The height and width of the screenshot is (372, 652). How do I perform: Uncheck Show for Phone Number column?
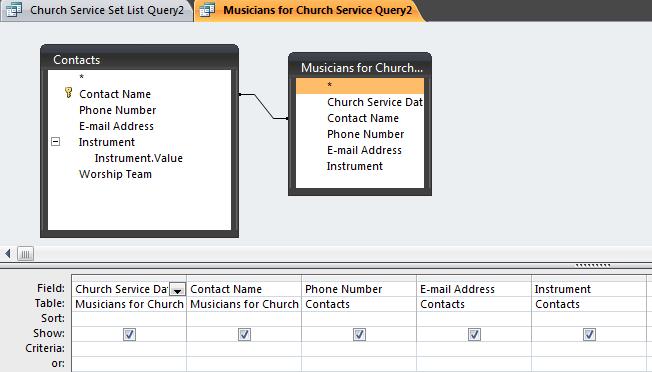tap(359, 334)
